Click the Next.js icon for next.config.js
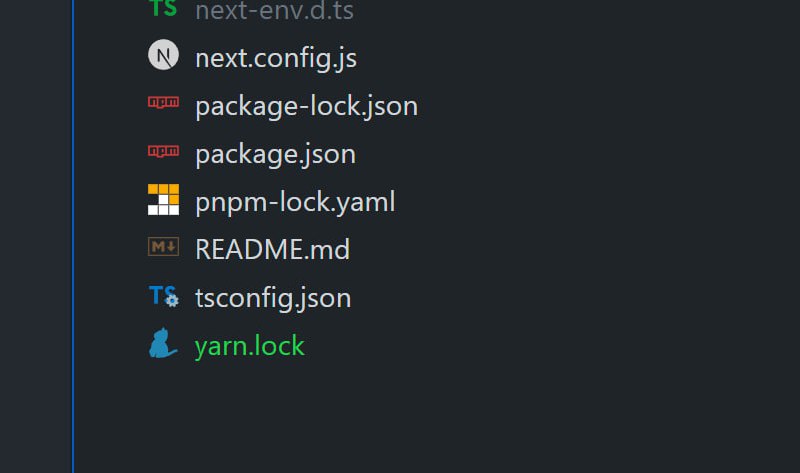The image size is (800, 473). [x=163, y=57]
